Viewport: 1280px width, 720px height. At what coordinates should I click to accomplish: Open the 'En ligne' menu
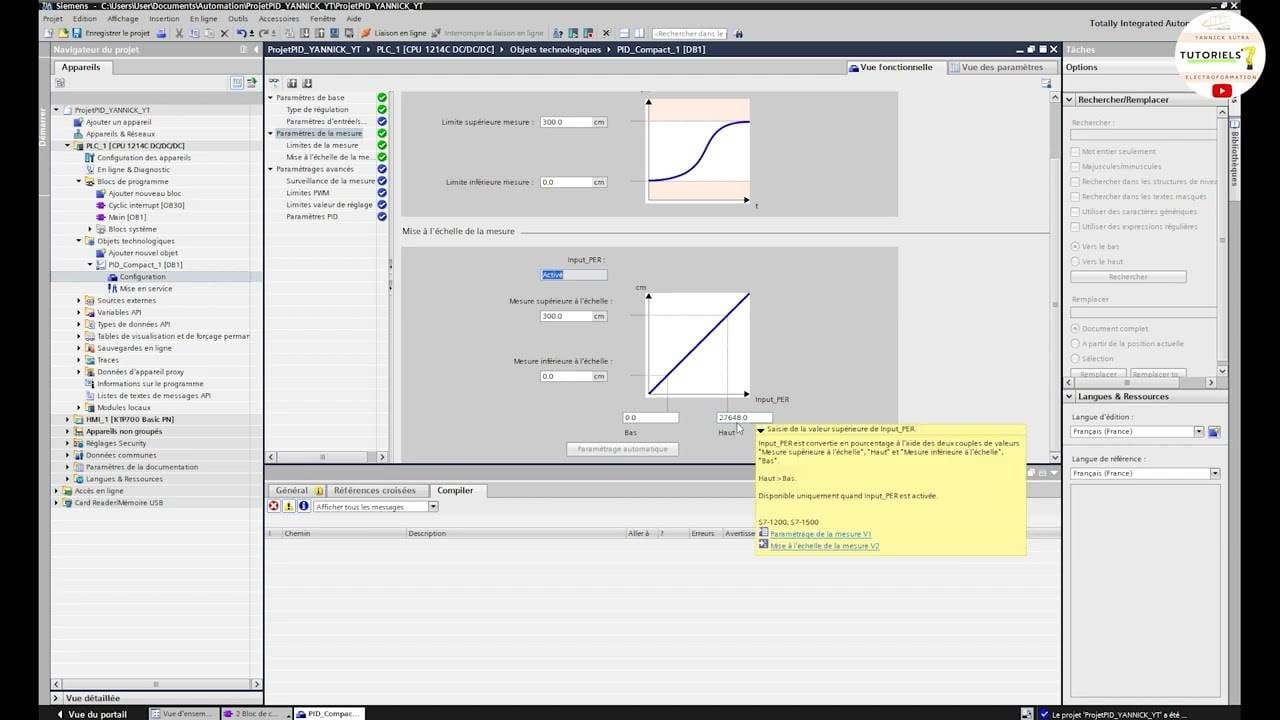point(203,19)
